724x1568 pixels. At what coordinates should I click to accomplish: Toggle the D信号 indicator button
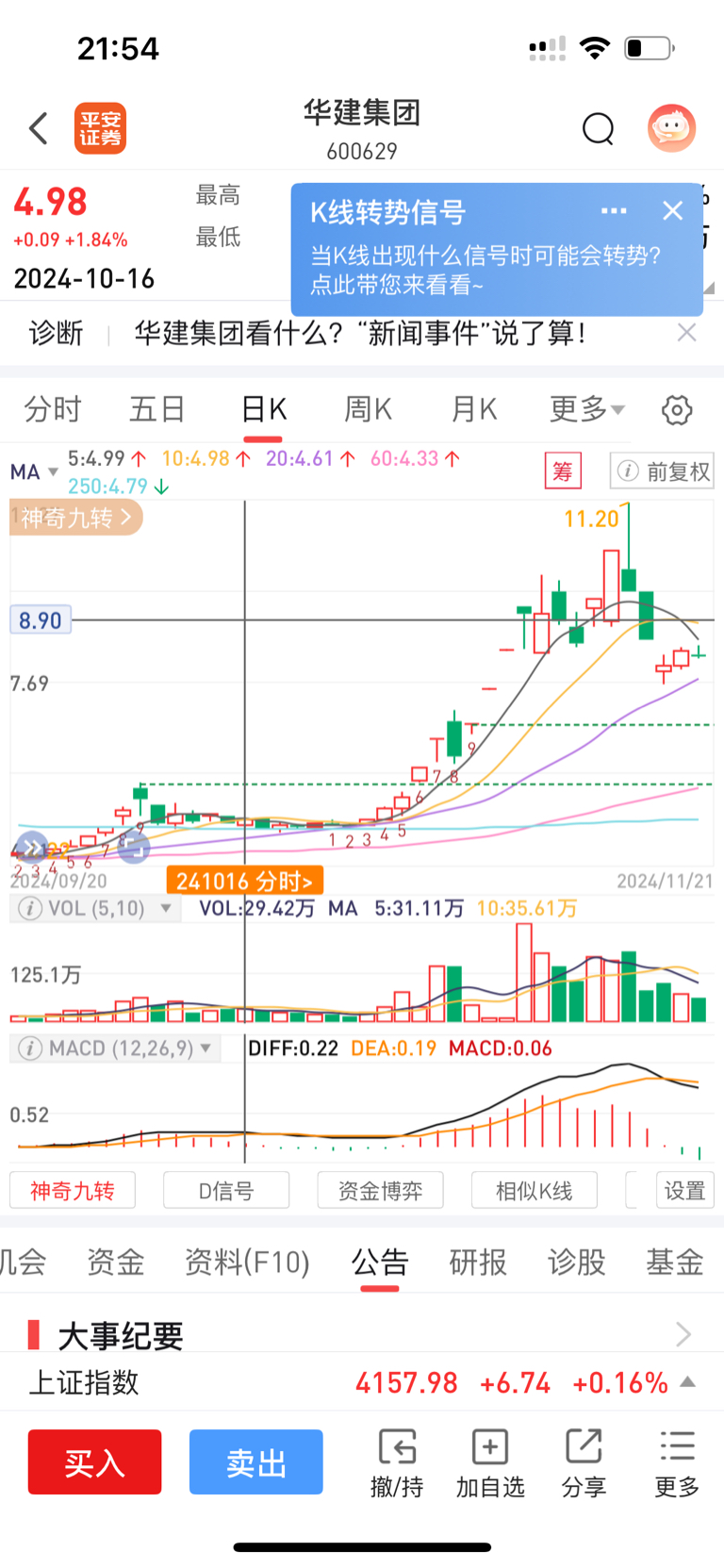click(226, 1191)
